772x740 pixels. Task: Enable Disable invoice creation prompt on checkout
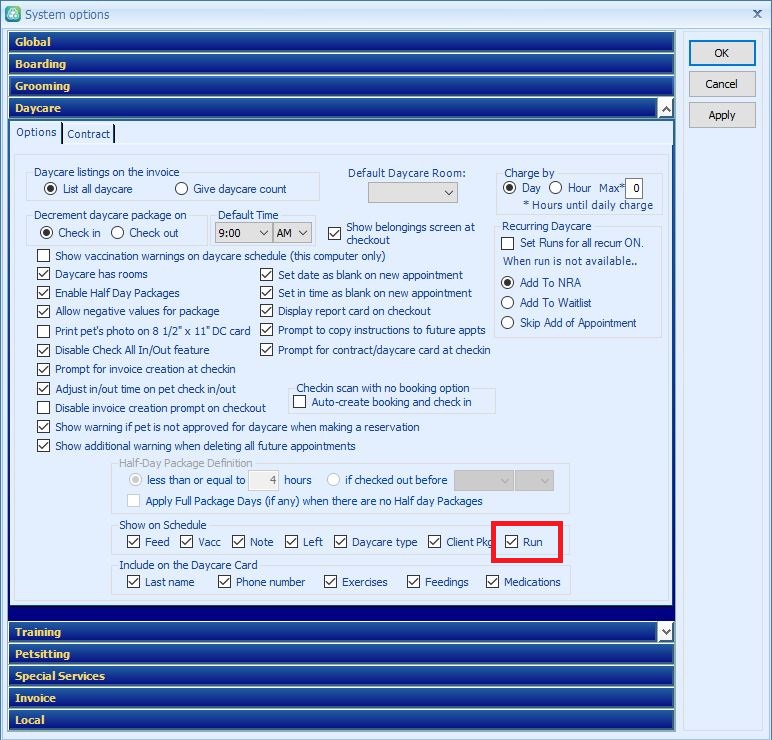(43, 408)
